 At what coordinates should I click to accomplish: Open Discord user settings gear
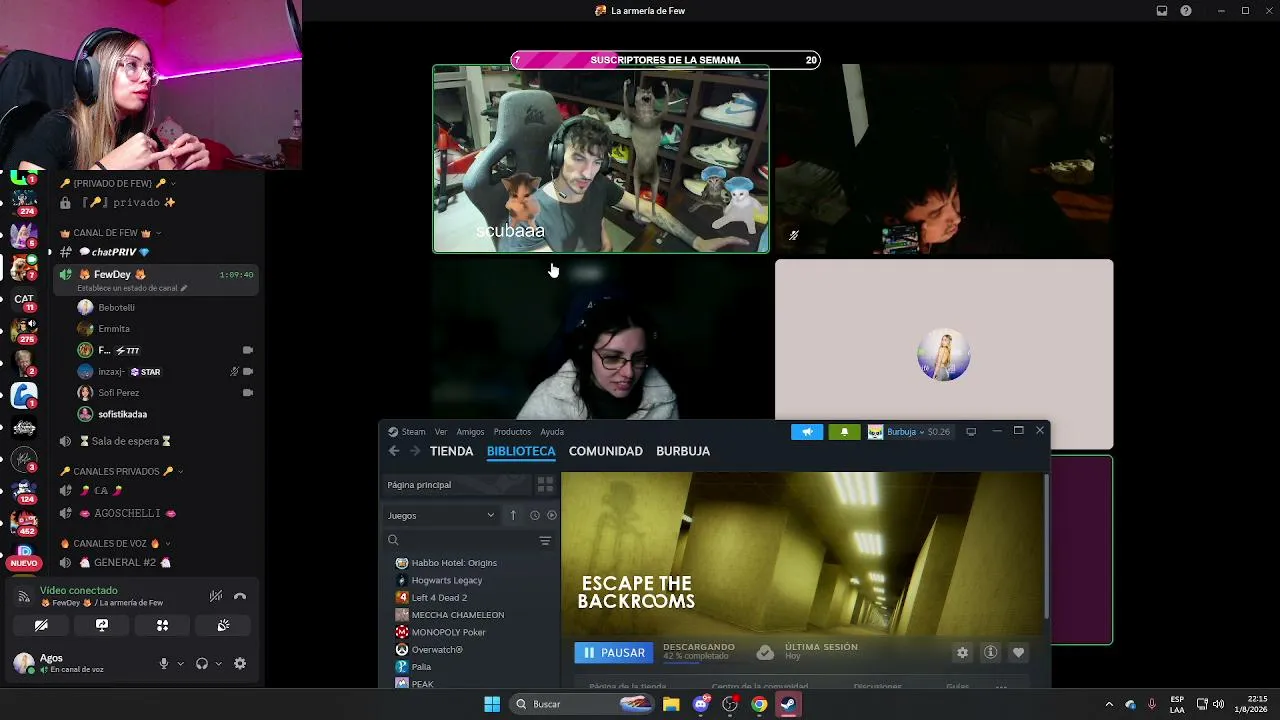pyautogui.click(x=240, y=664)
